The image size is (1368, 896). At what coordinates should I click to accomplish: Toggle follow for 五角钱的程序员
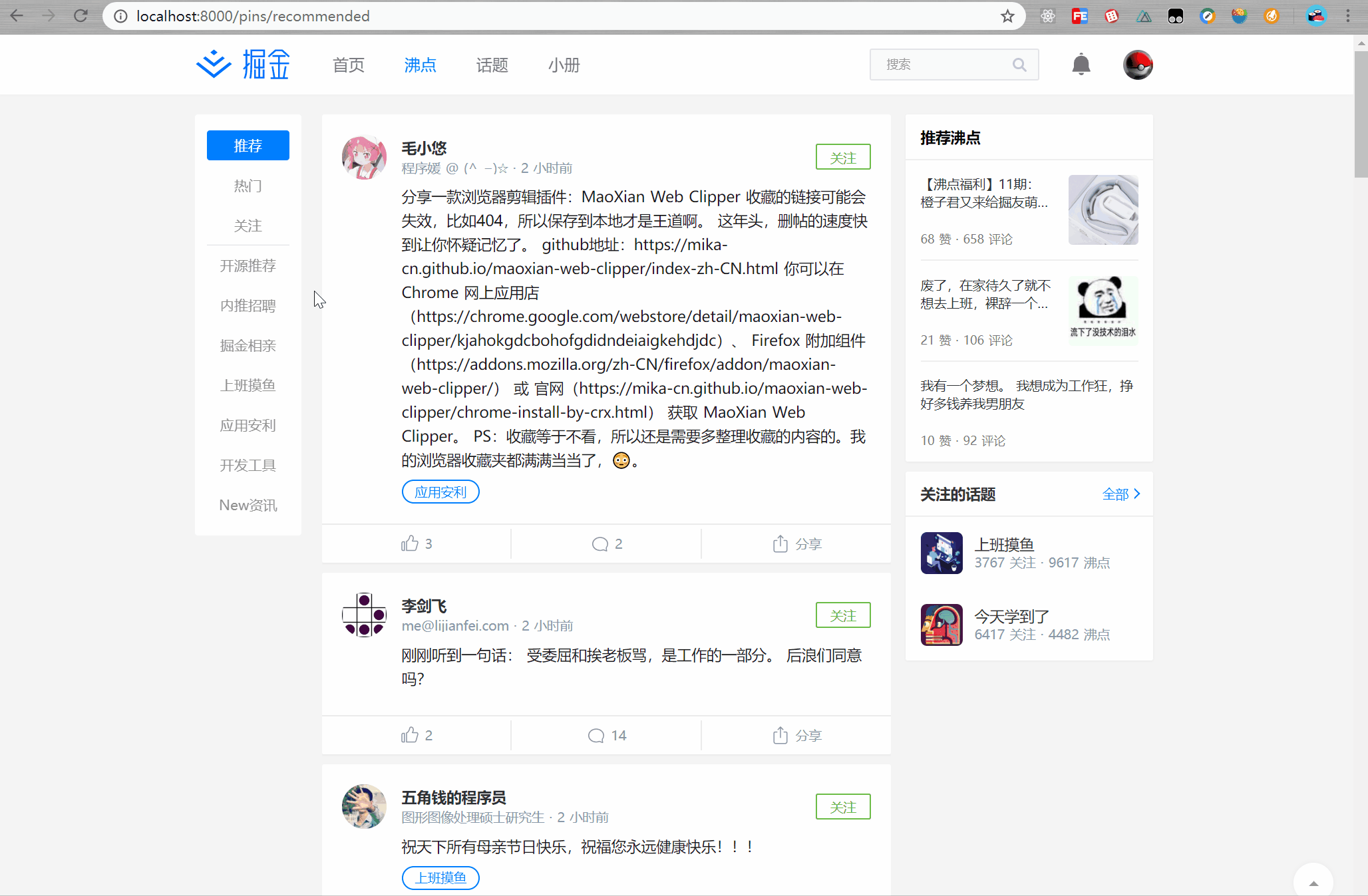pos(842,807)
